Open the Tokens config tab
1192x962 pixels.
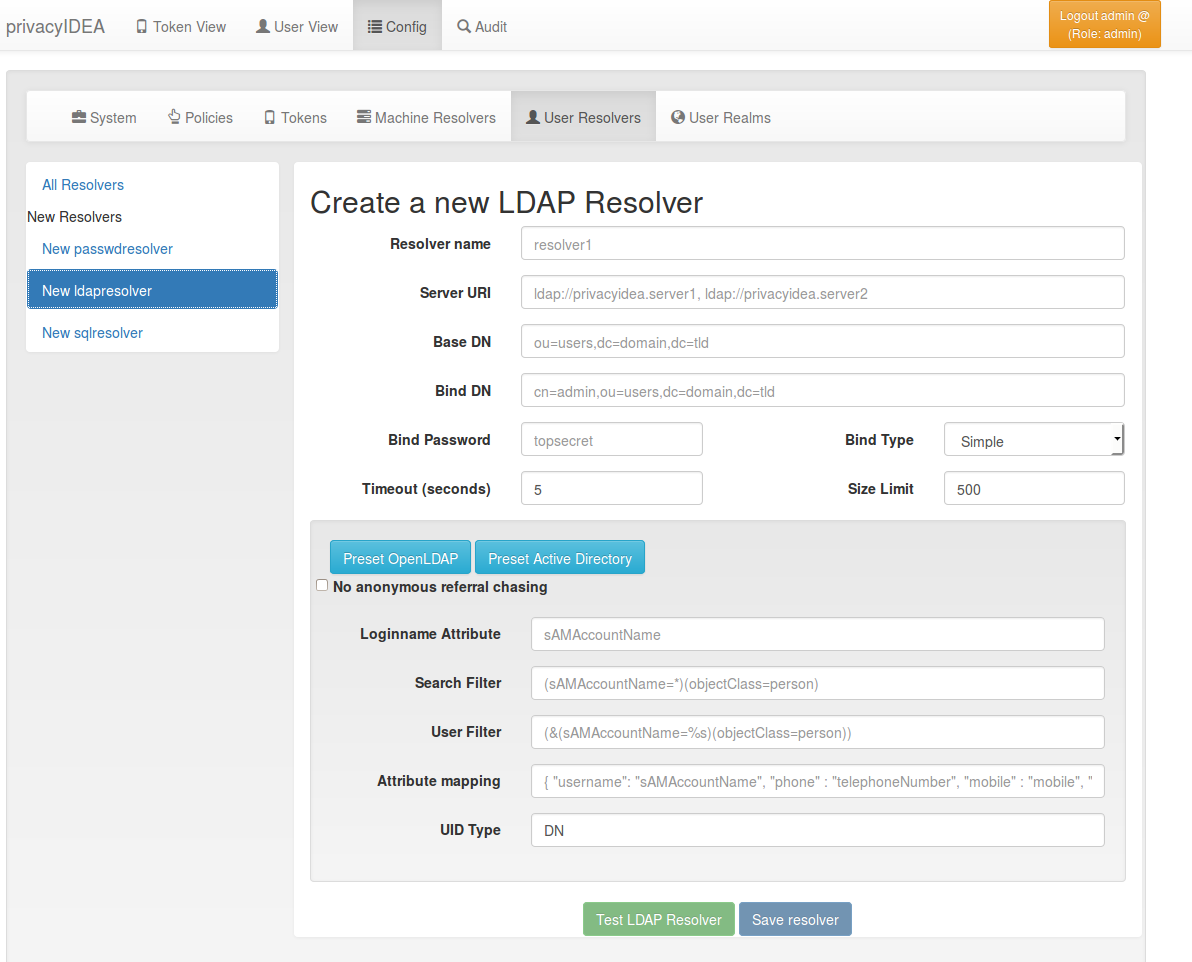click(x=296, y=116)
